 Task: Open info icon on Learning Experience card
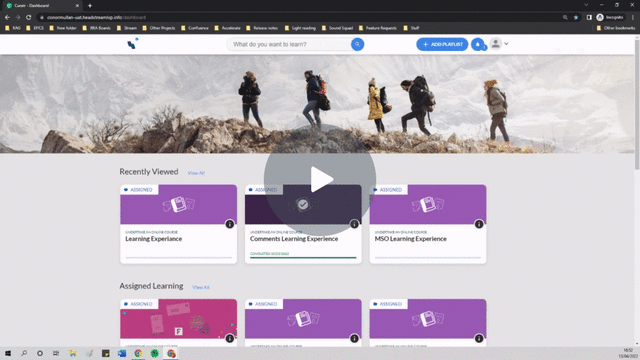pyautogui.click(x=230, y=224)
